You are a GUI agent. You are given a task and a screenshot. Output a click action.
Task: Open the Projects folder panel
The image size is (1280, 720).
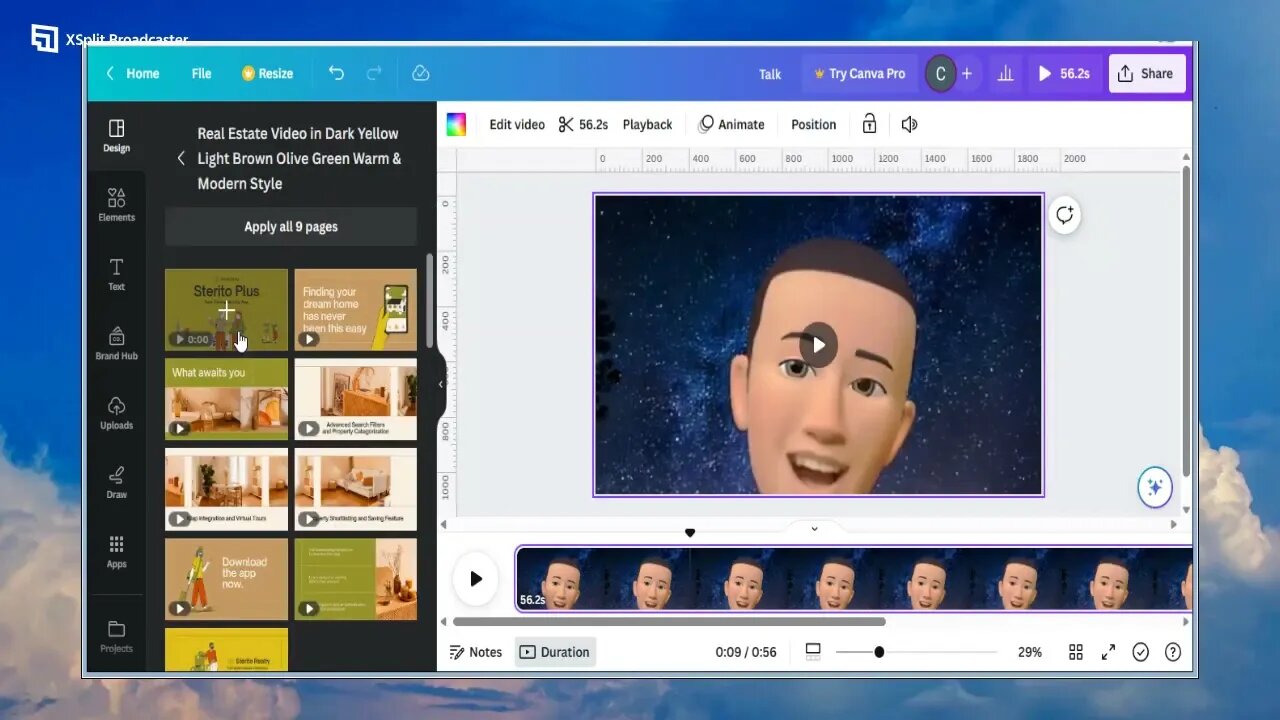116,636
